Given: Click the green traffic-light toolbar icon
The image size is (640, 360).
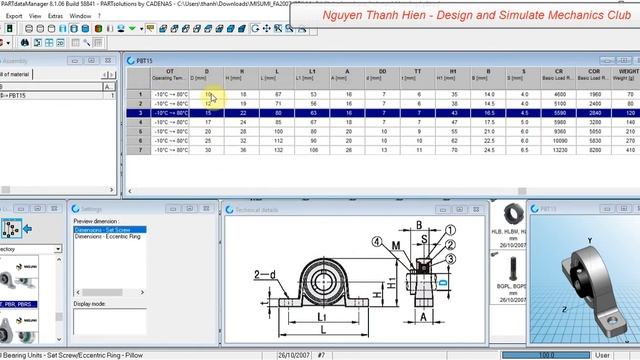Looking at the screenshot, I should (x=9, y=29).
